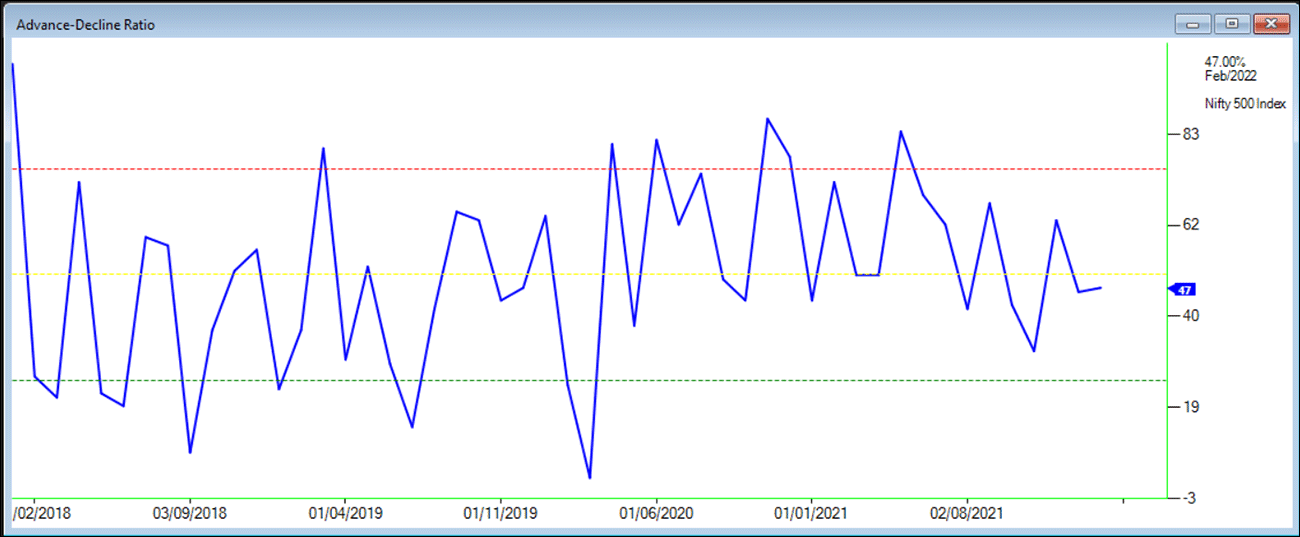The image size is (1300, 537).
Task: Click the -3 value on the y-axis
Action: pyautogui.click(x=1190, y=498)
